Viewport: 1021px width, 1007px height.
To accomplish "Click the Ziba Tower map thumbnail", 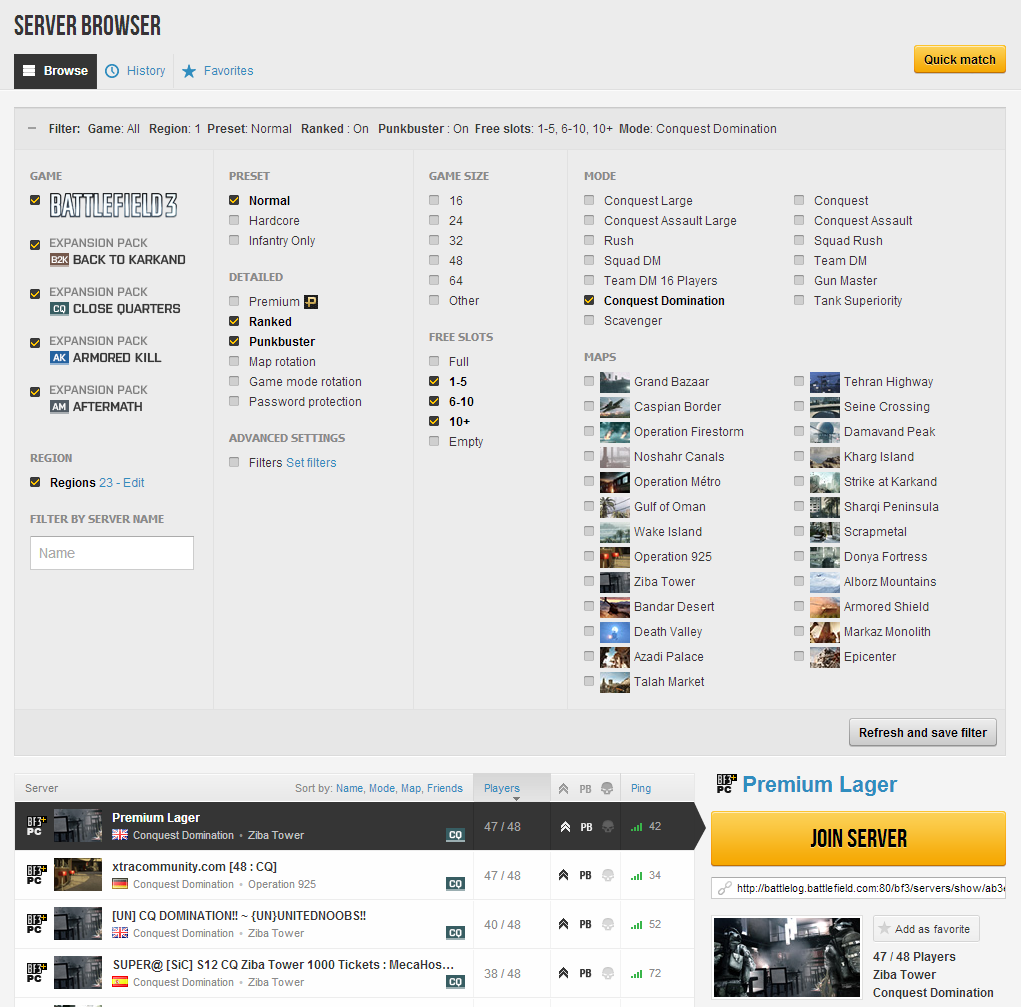I will pos(615,582).
